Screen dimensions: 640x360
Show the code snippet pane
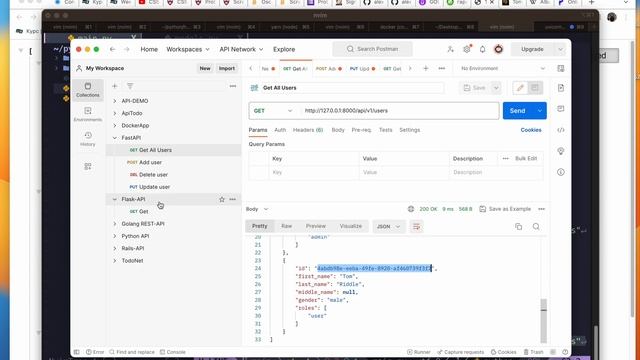[561, 130]
